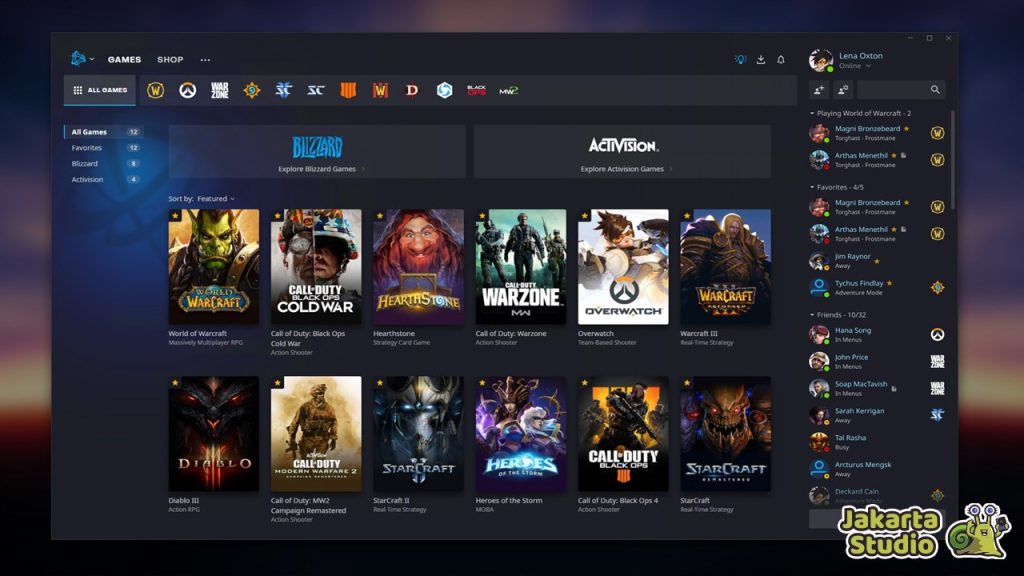This screenshot has height=576, width=1024.
Task: Open Overwatch title link
Action: click(x=596, y=334)
